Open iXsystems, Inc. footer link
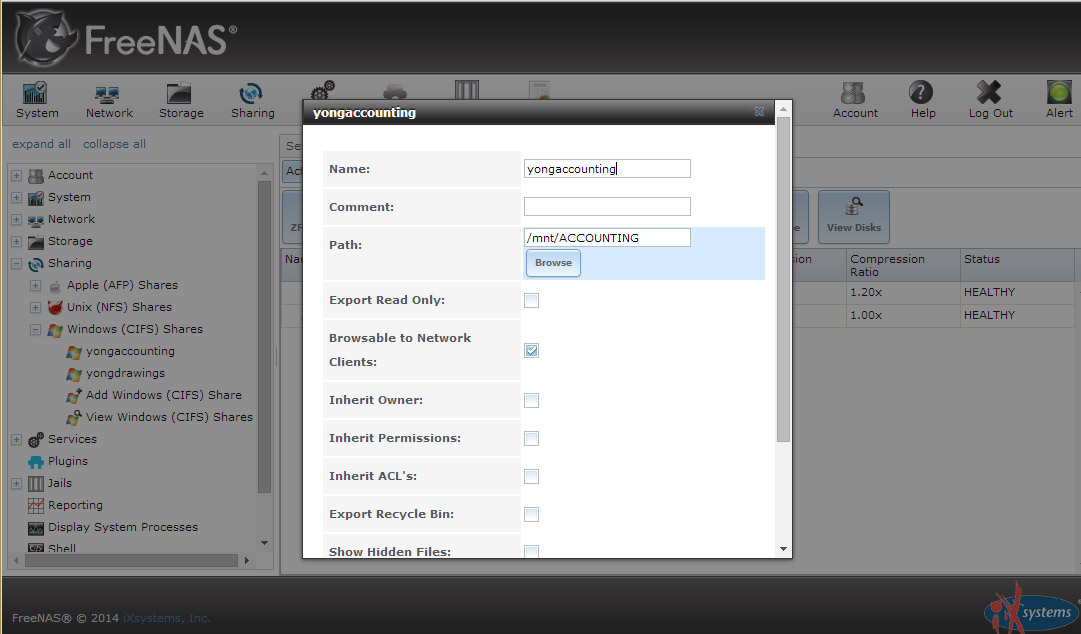Viewport: 1081px width, 634px height. [166, 618]
